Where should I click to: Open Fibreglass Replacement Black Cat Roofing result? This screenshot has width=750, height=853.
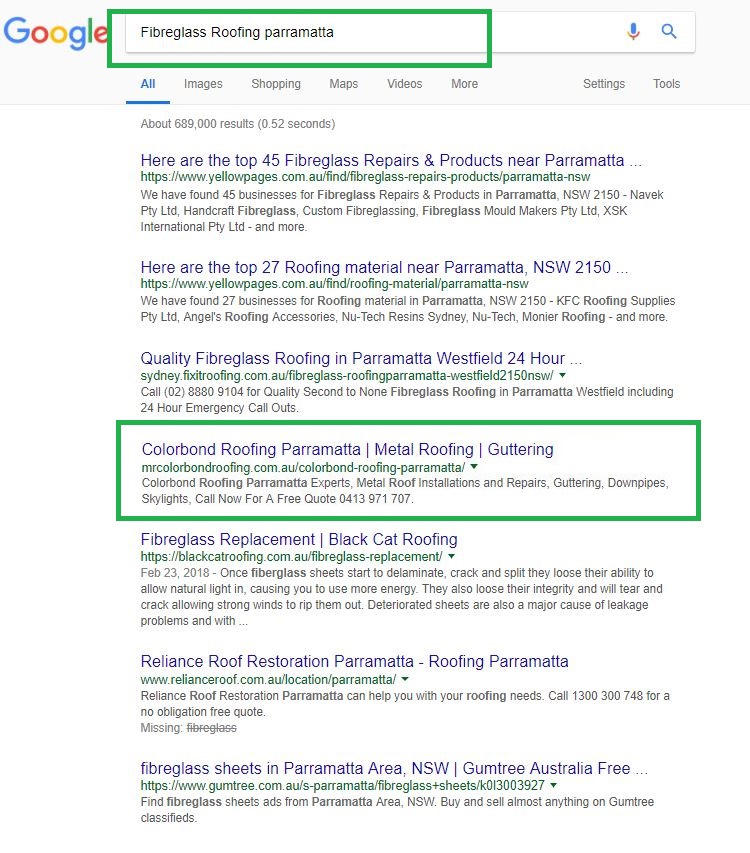coord(299,539)
